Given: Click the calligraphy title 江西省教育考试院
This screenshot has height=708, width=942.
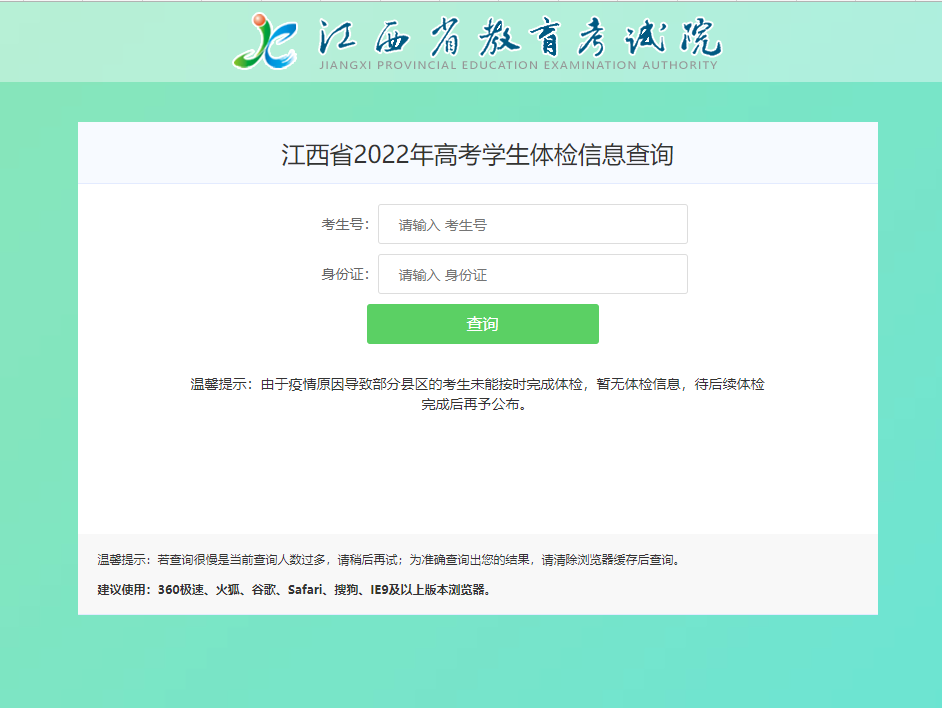Looking at the screenshot, I should (x=519, y=36).
